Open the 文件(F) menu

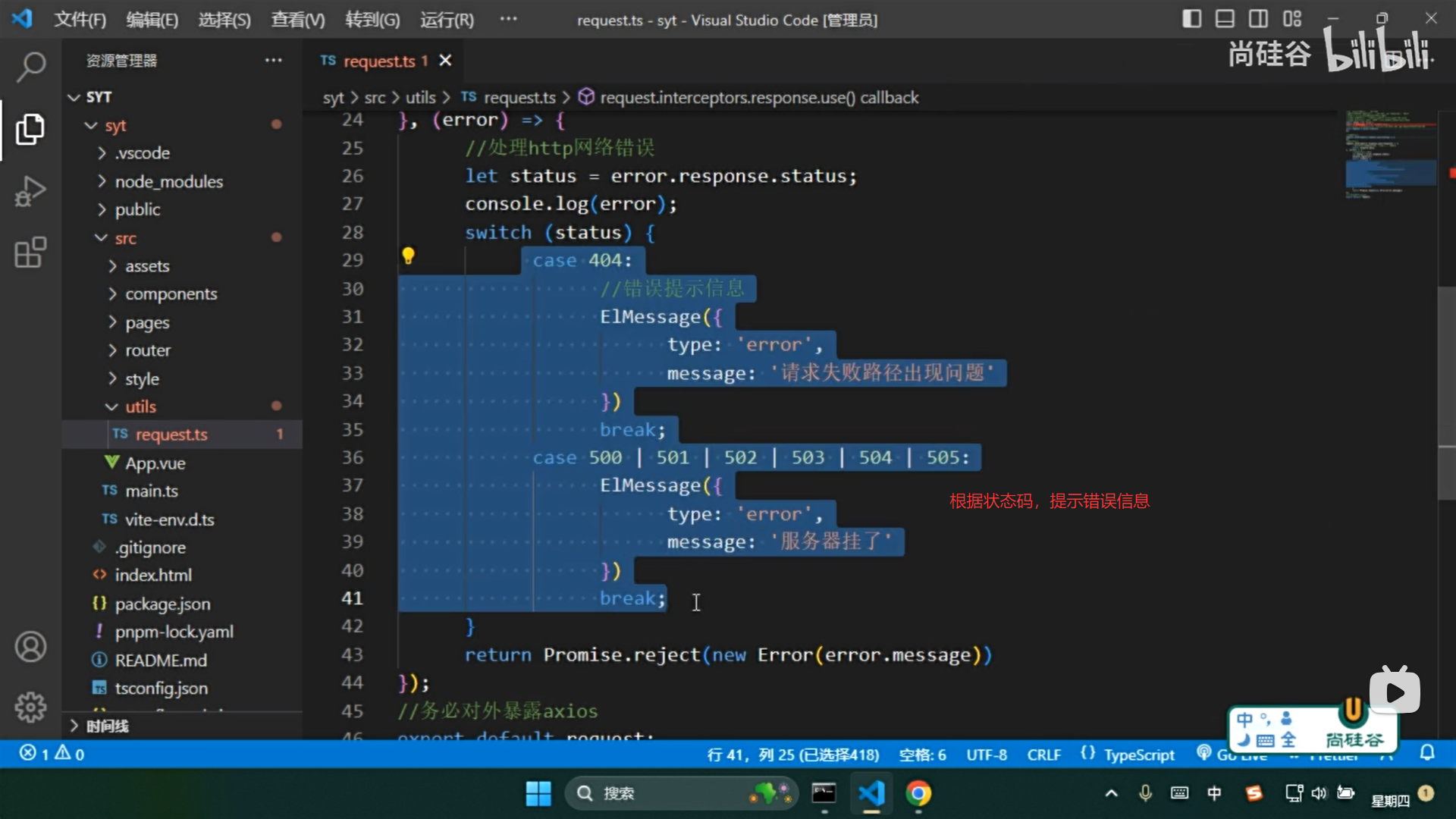pos(80,20)
